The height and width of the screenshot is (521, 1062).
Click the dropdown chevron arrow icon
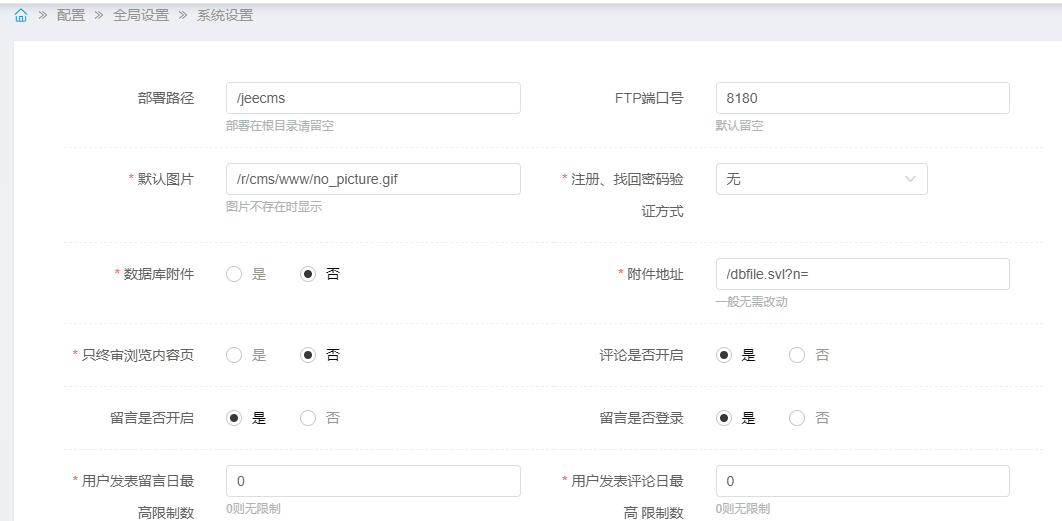pos(910,179)
